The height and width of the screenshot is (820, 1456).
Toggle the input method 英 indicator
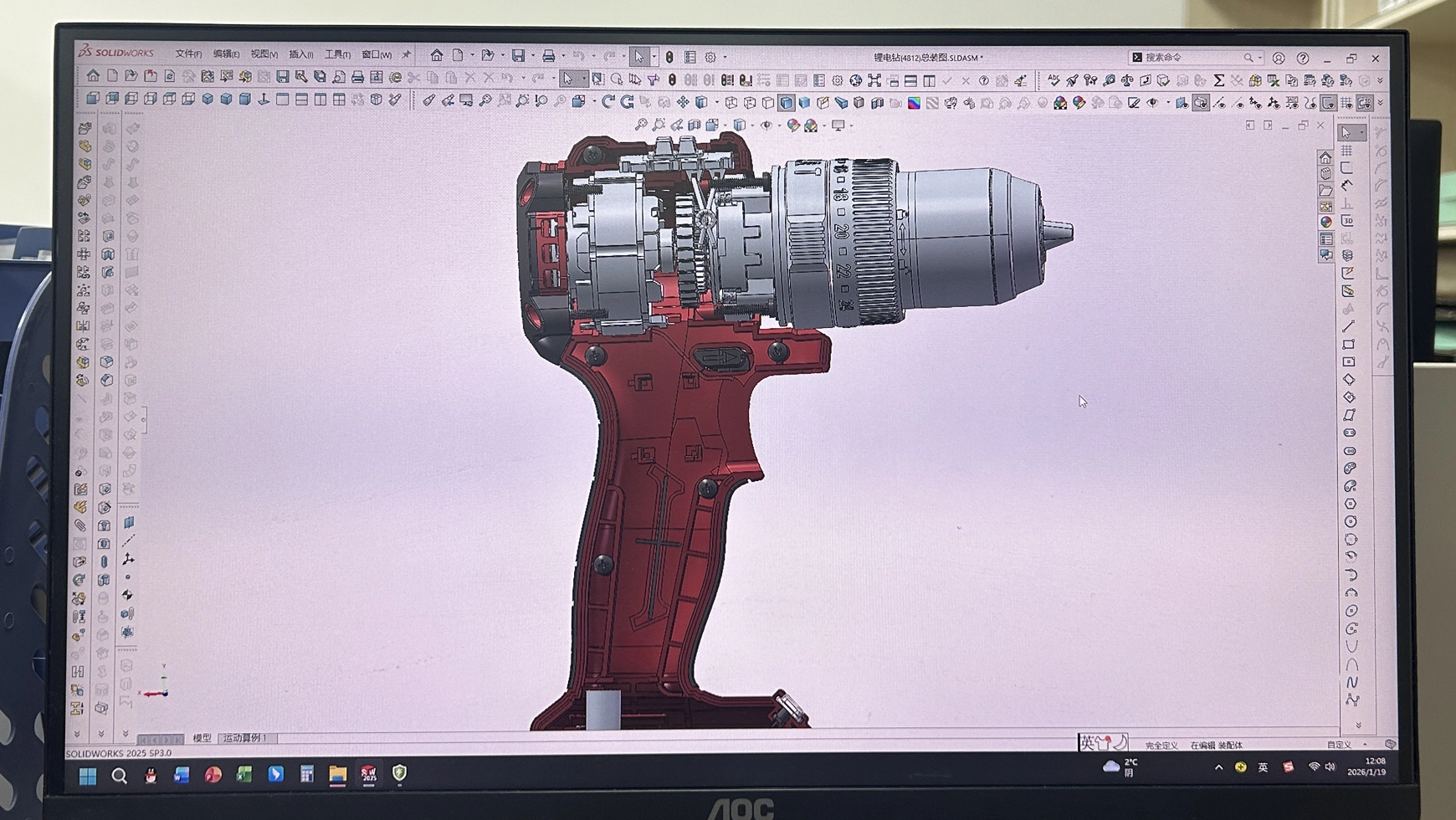(1262, 767)
